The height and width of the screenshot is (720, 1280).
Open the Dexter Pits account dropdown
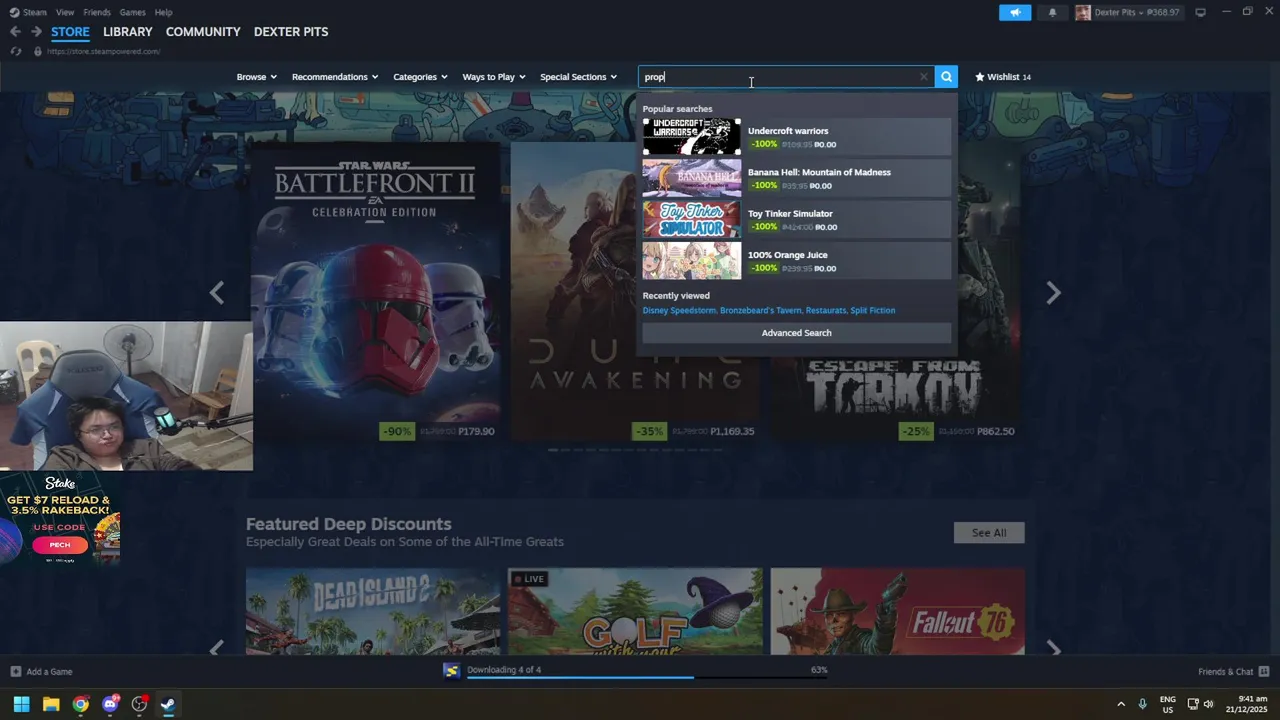(x=1137, y=12)
